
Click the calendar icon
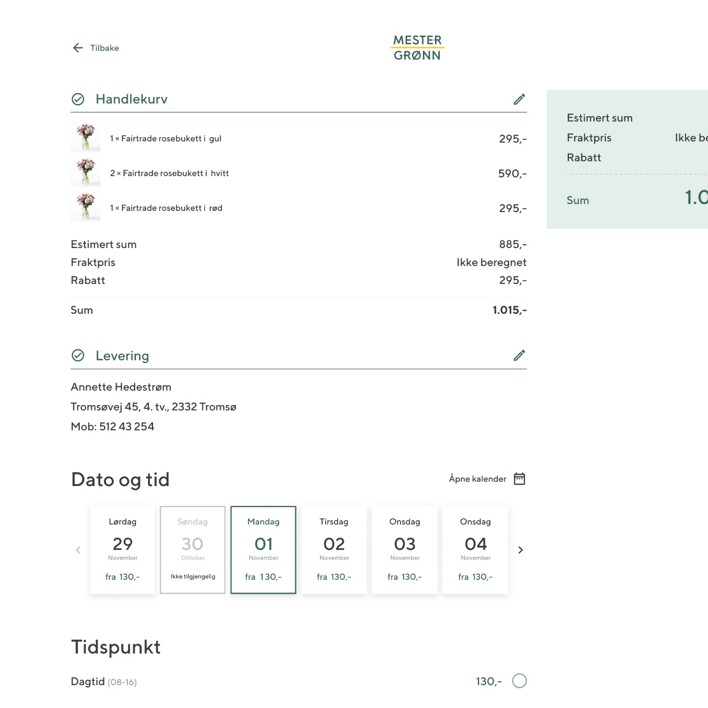520,479
